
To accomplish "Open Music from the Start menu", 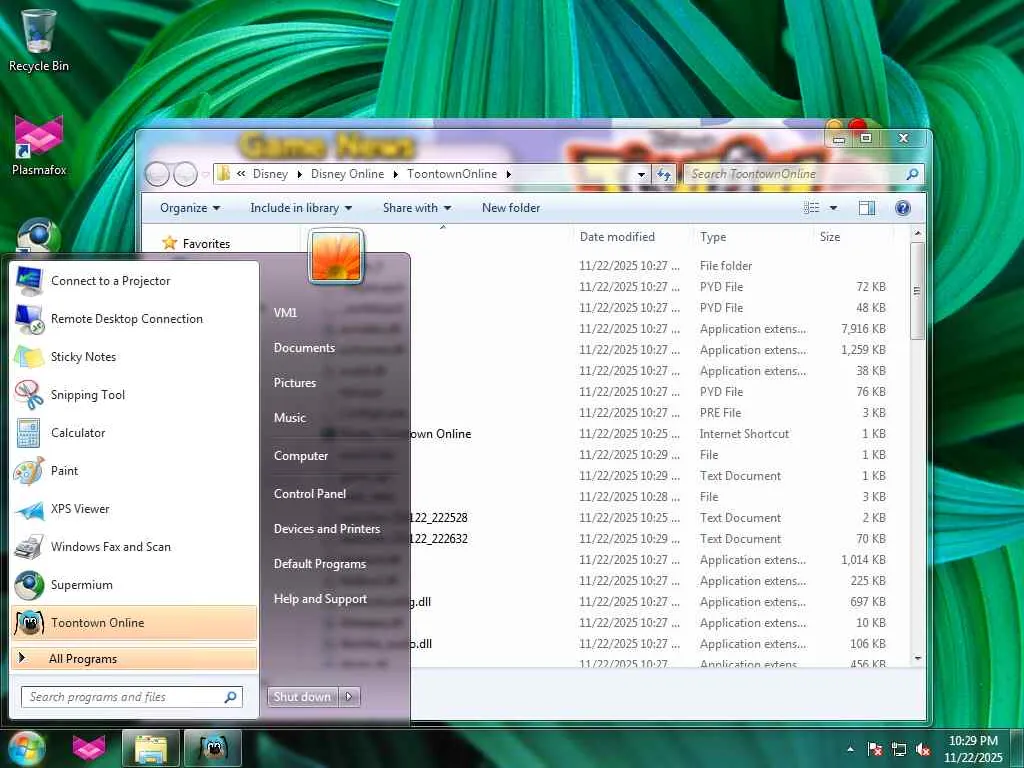I will 290,418.
